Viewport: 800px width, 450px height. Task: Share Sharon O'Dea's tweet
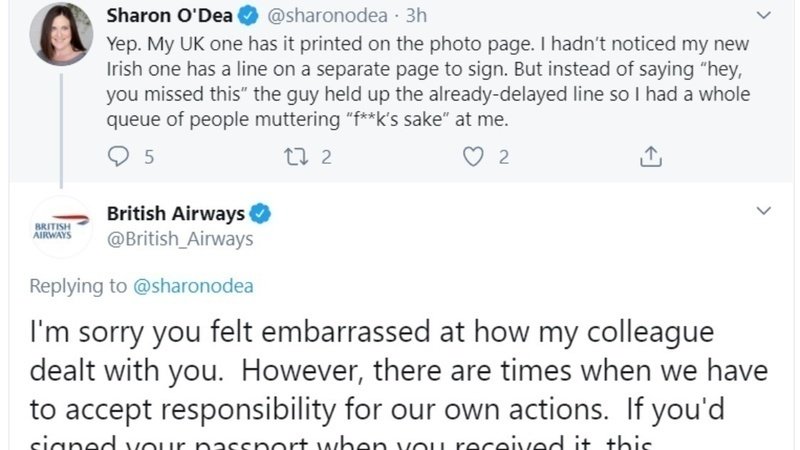[651, 157]
